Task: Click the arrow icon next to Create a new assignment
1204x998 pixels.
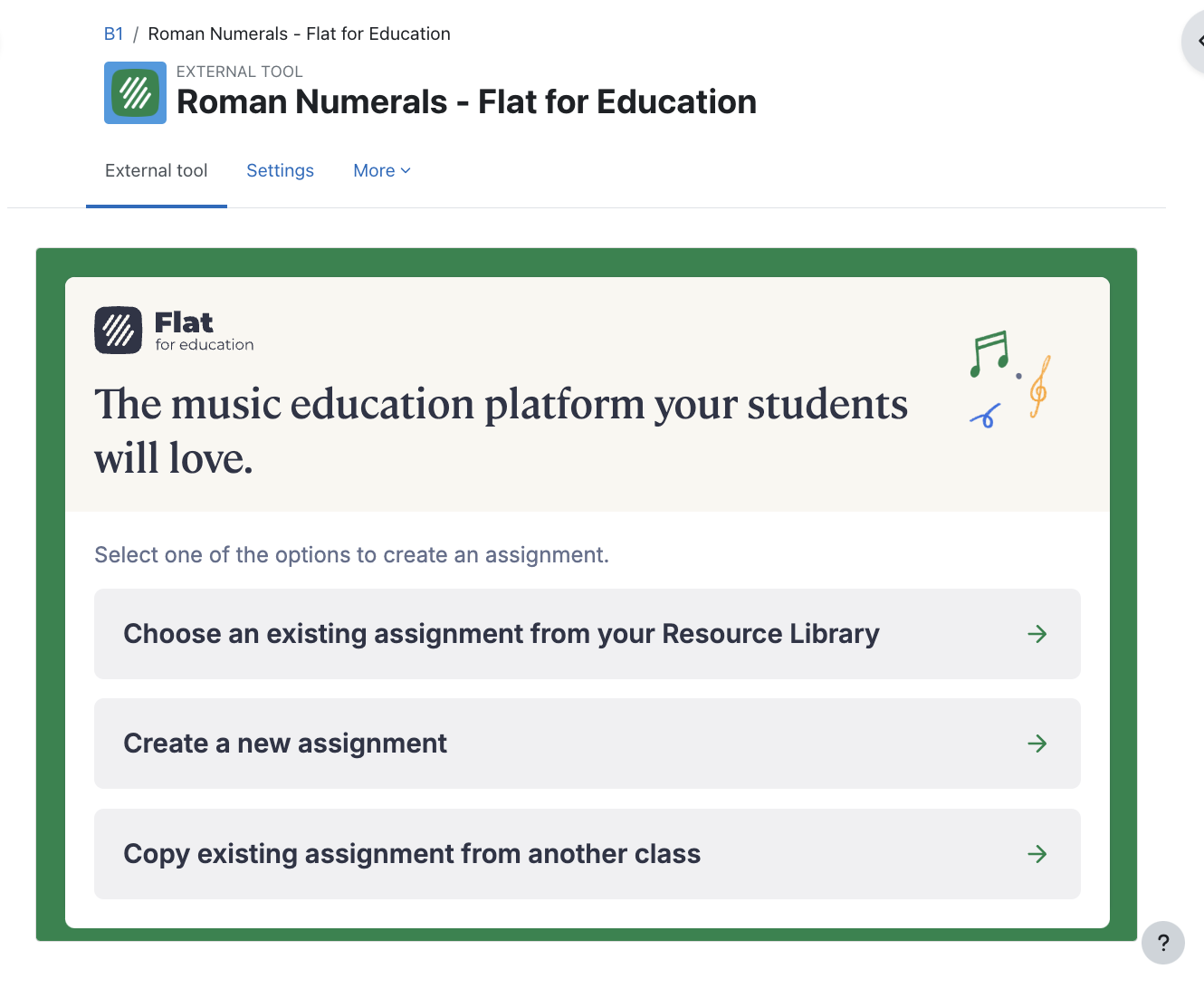Action: [x=1037, y=744]
